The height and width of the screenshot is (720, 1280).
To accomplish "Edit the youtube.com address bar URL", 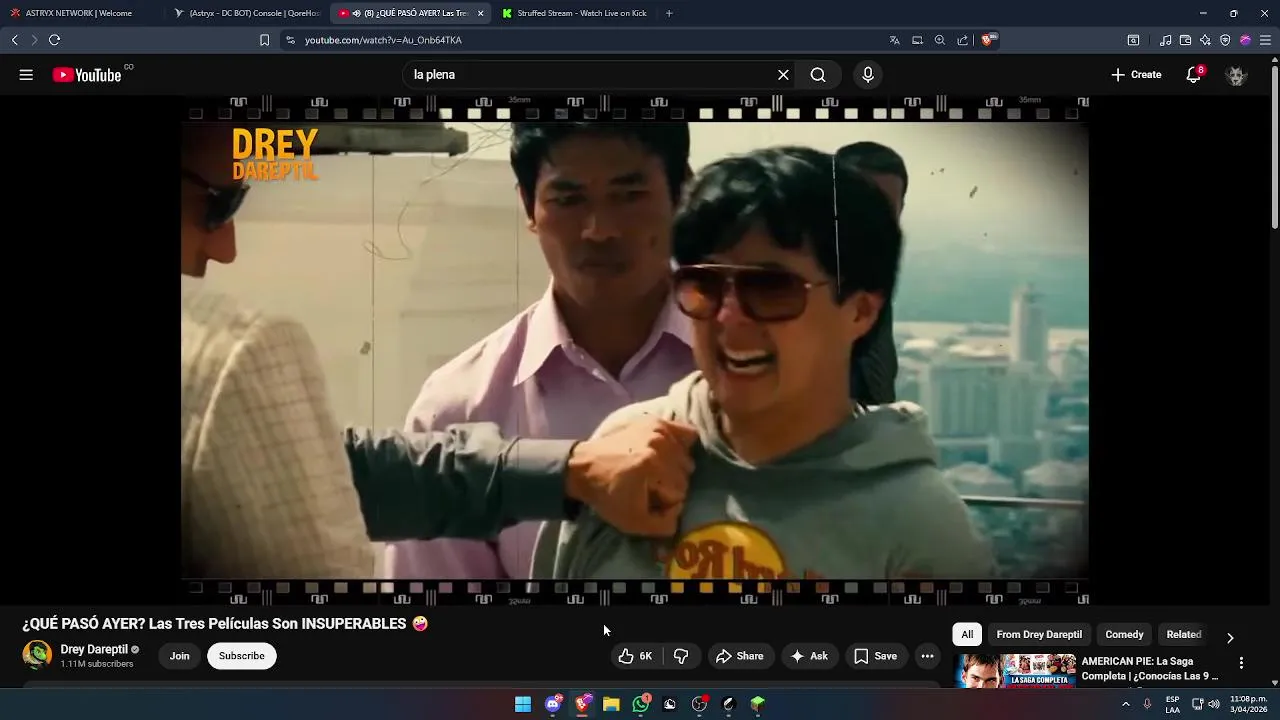I will 383,40.
